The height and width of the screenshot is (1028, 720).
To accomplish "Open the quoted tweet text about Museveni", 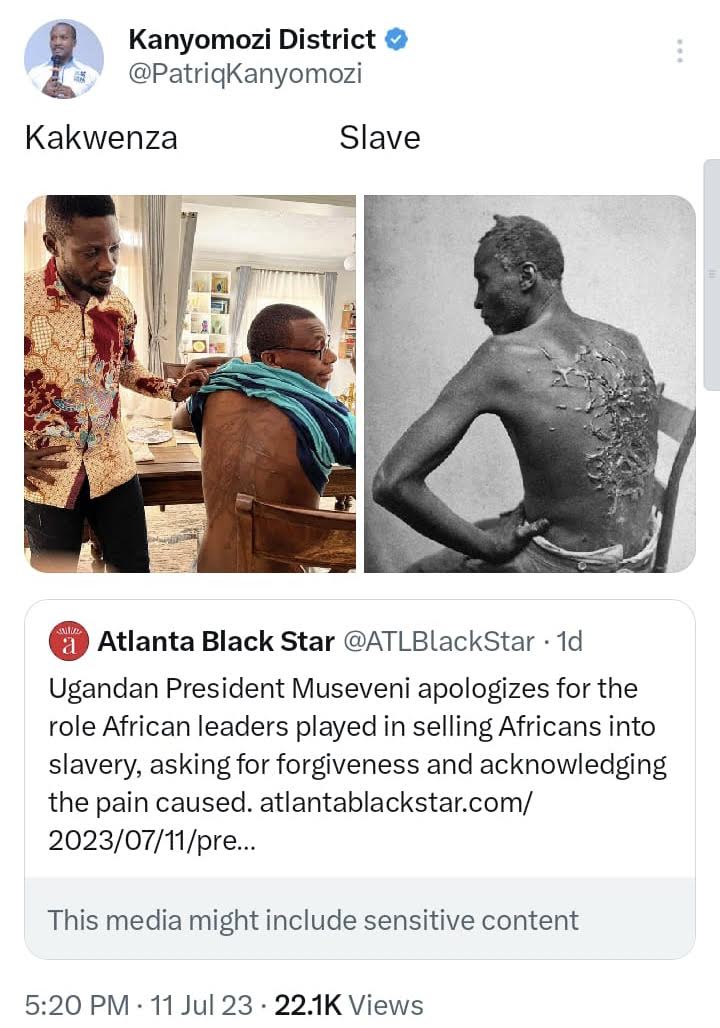I will (357, 764).
